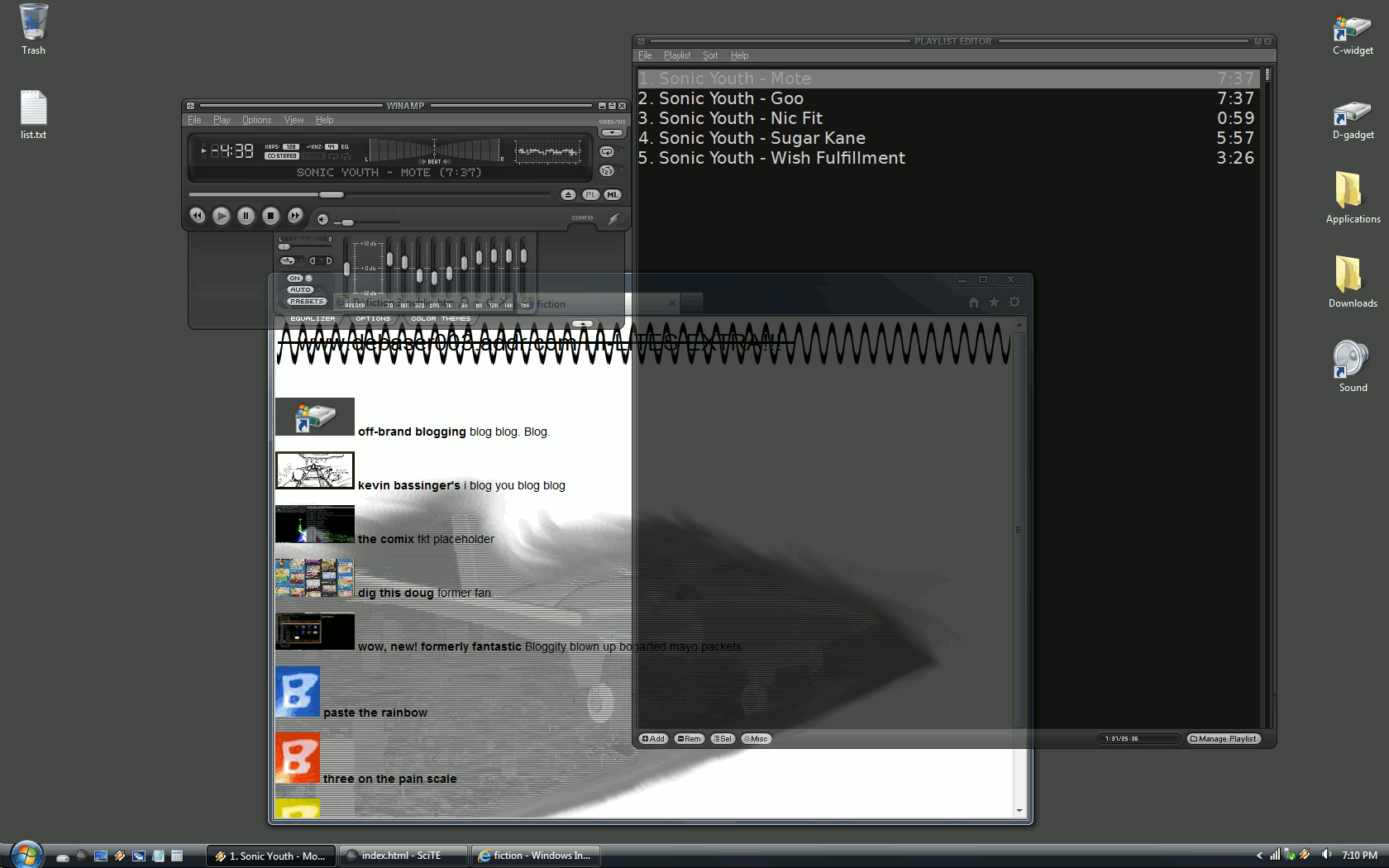This screenshot has width=1389, height=868.
Task: Select playlist track Sonic Youth - Wish Fulfillment
Action: pyautogui.click(x=947, y=158)
